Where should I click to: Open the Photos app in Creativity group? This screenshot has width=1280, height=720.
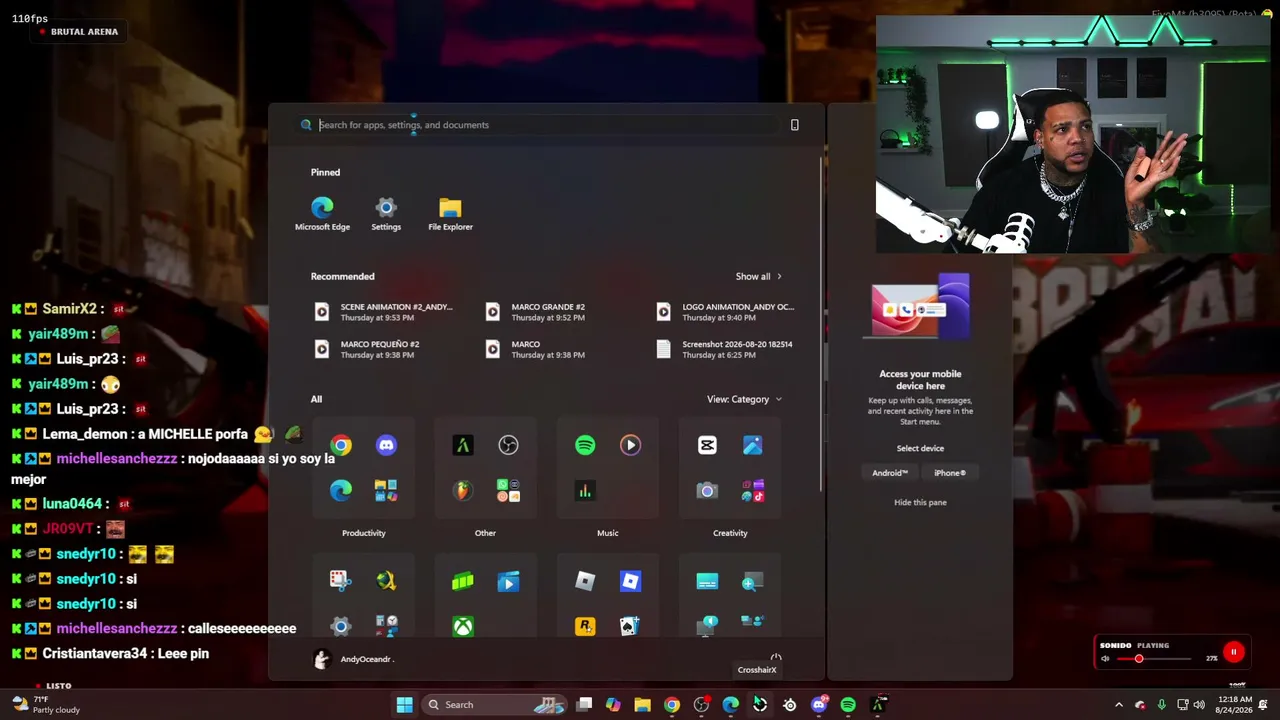pyautogui.click(x=752, y=445)
